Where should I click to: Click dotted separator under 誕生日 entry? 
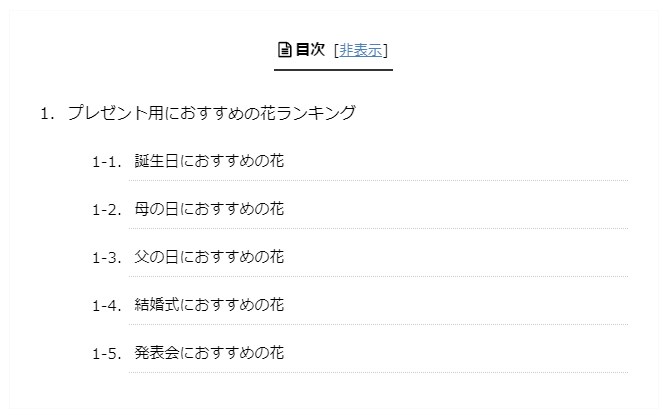(378, 181)
